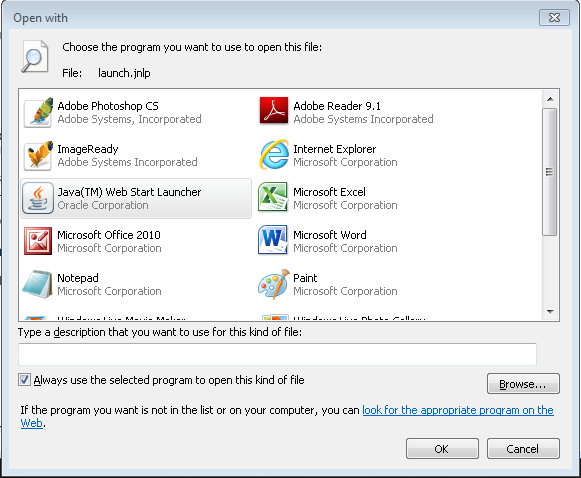Select the Notepad icon

[x=37, y=284]
